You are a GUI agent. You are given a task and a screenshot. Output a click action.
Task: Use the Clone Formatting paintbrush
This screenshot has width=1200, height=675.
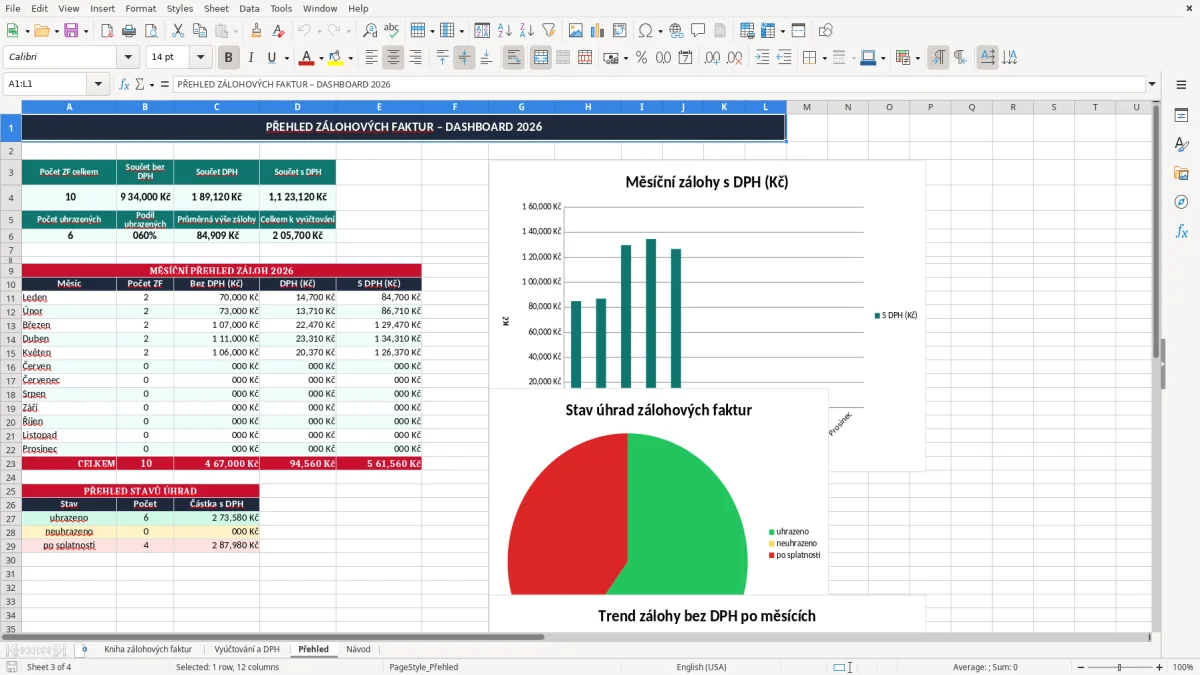[257, 31]
